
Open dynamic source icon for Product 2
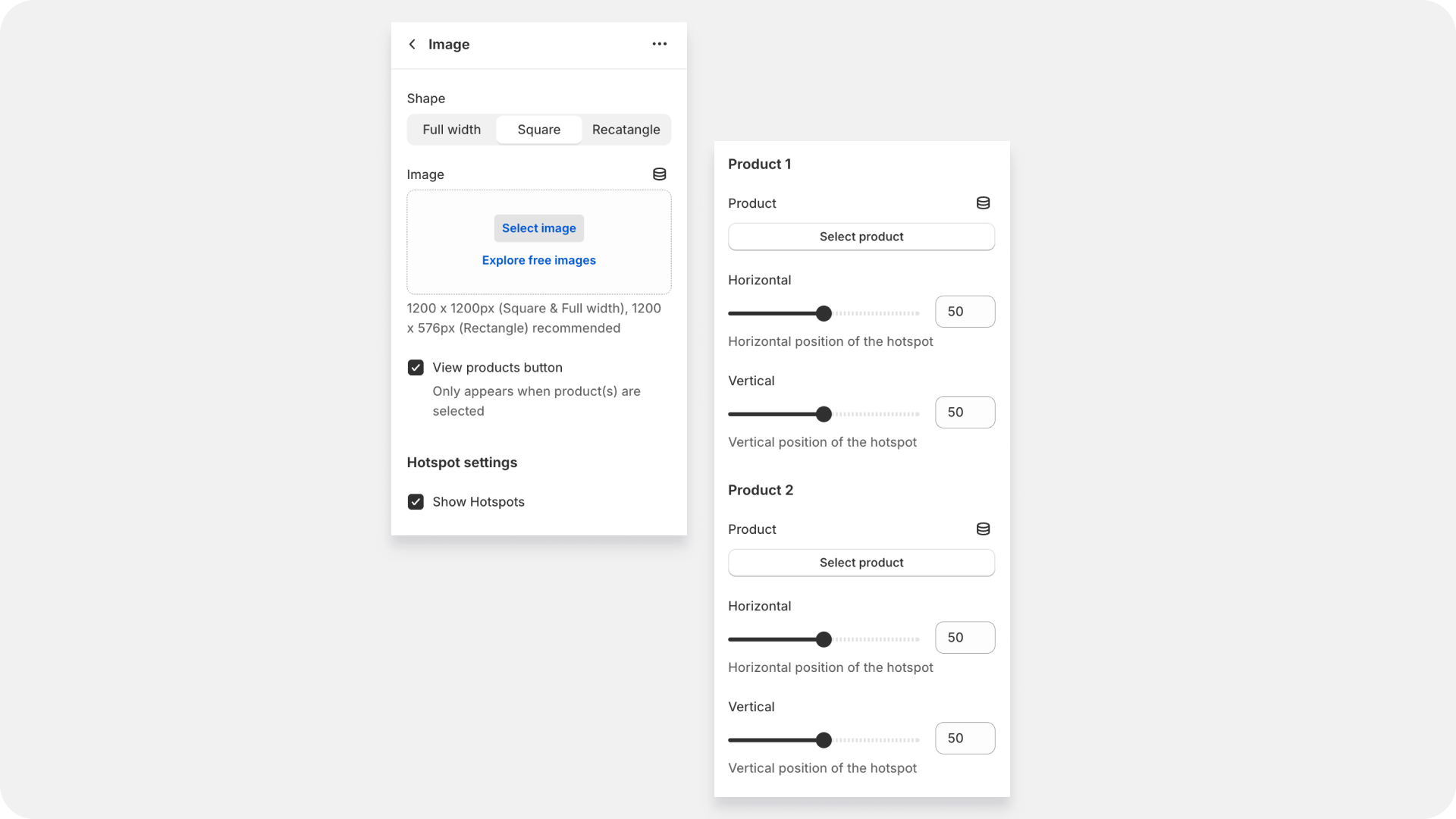tap(983, 529)
